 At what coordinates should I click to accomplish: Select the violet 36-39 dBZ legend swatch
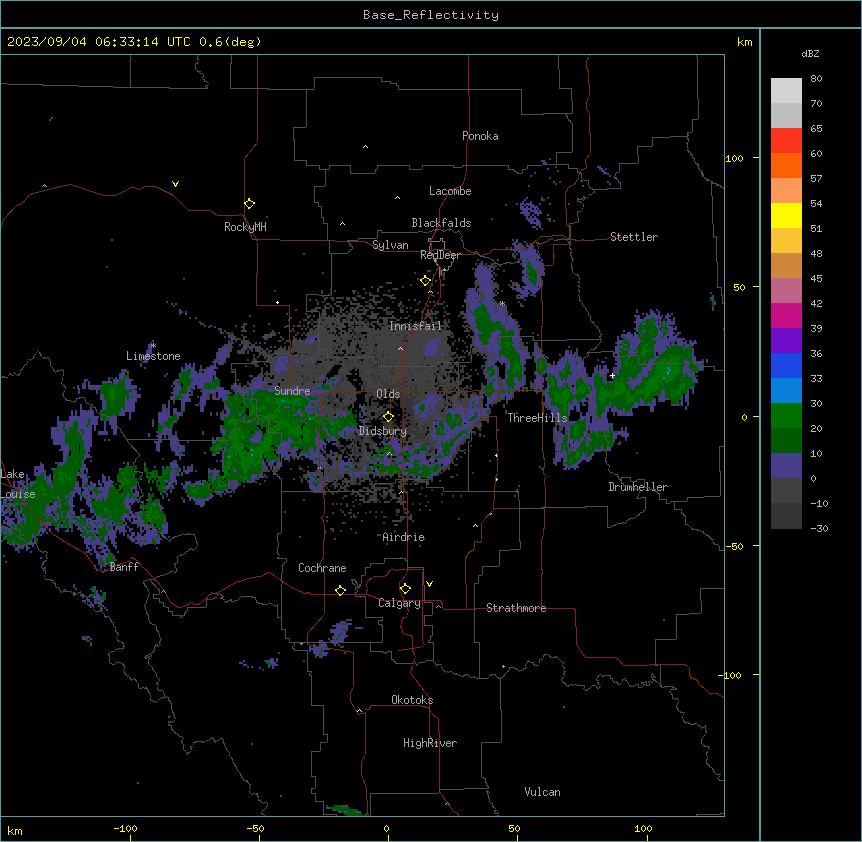[x=786, y=341]
